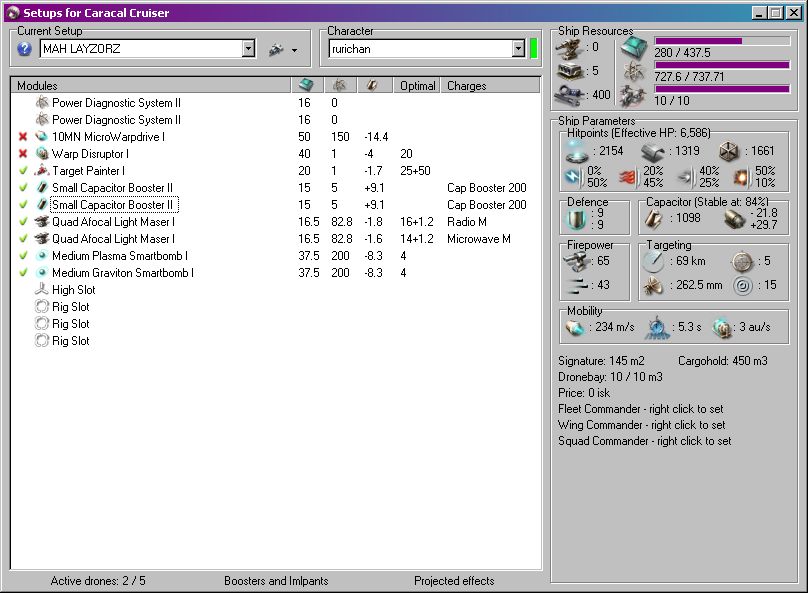Click the Warp Disruptor I module icon
Screen dimensions: 808x593
(x=42, y=154)
